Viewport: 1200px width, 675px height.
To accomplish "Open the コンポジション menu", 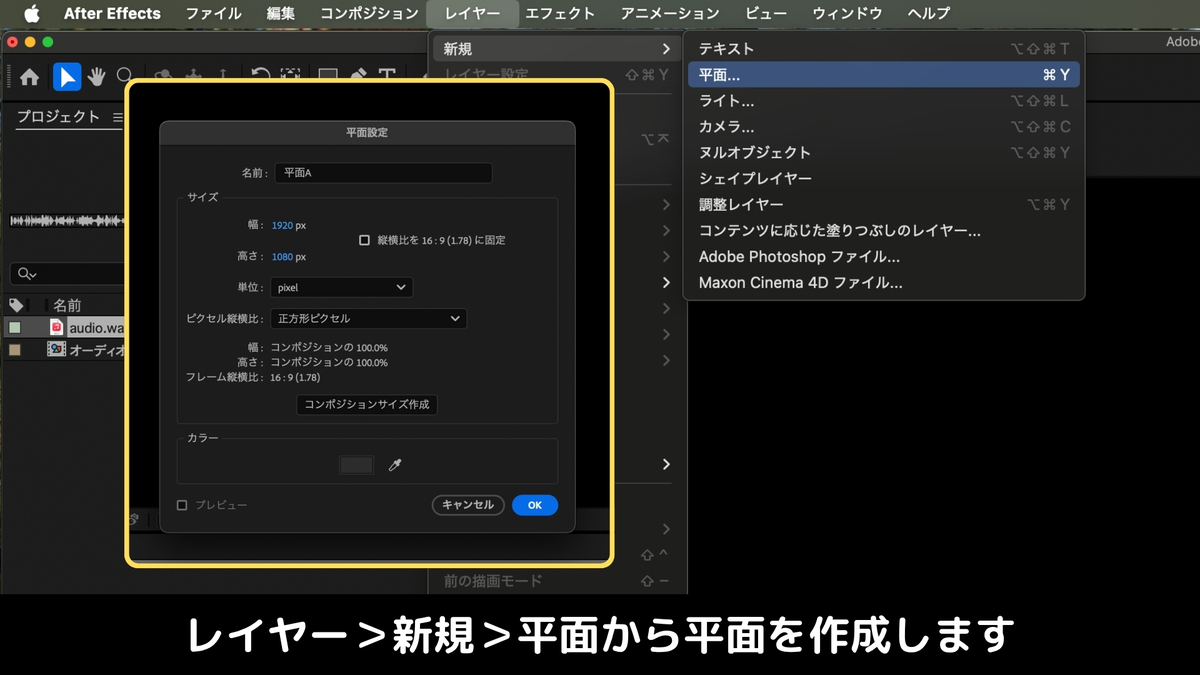I will 369,13.
